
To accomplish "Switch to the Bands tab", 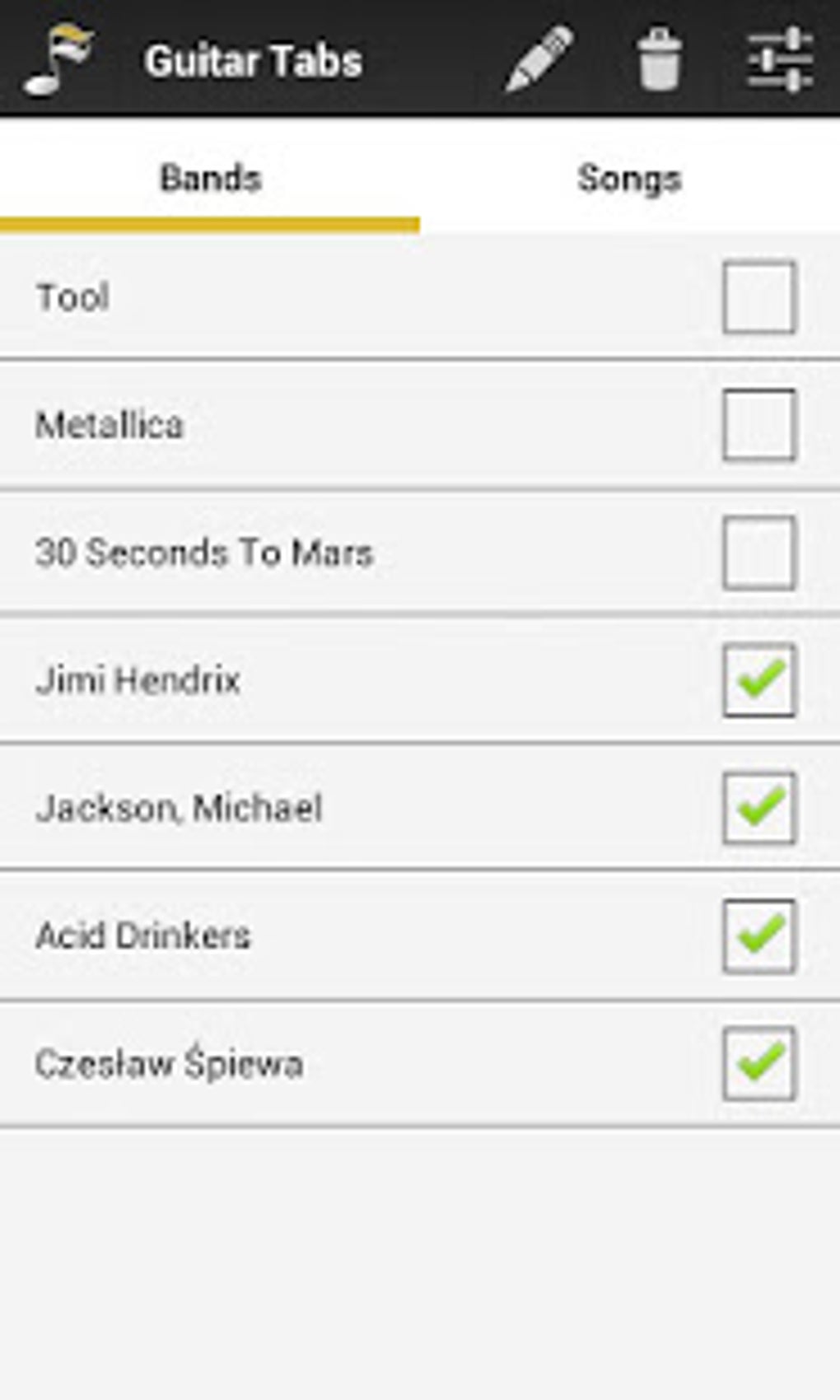I will click(210, 179).
